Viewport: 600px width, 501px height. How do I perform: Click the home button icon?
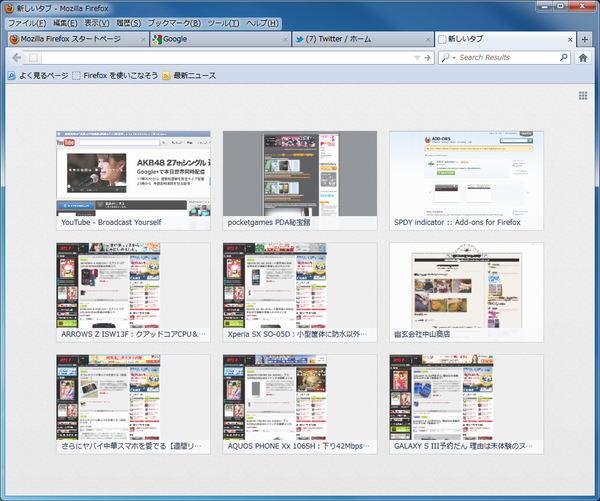point(583,58)
